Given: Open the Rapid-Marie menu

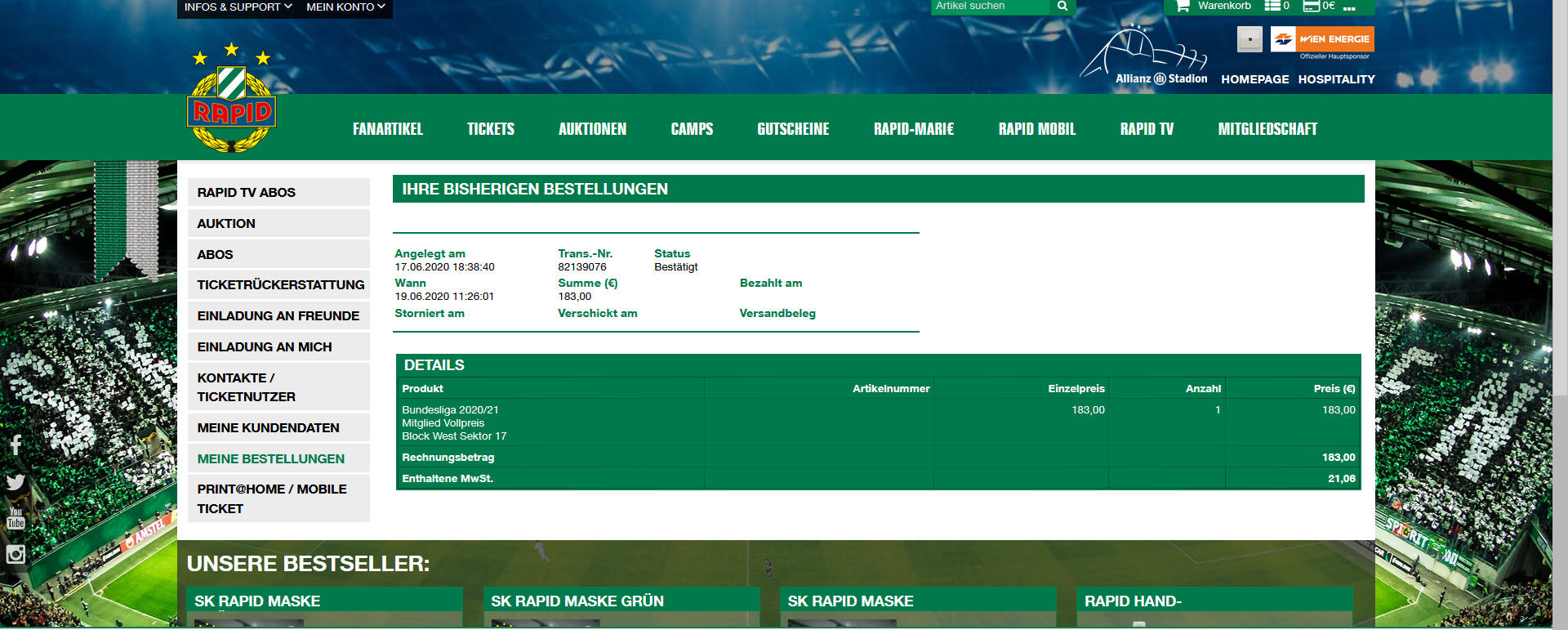Looking at the screenshot, I should [914, 129].
